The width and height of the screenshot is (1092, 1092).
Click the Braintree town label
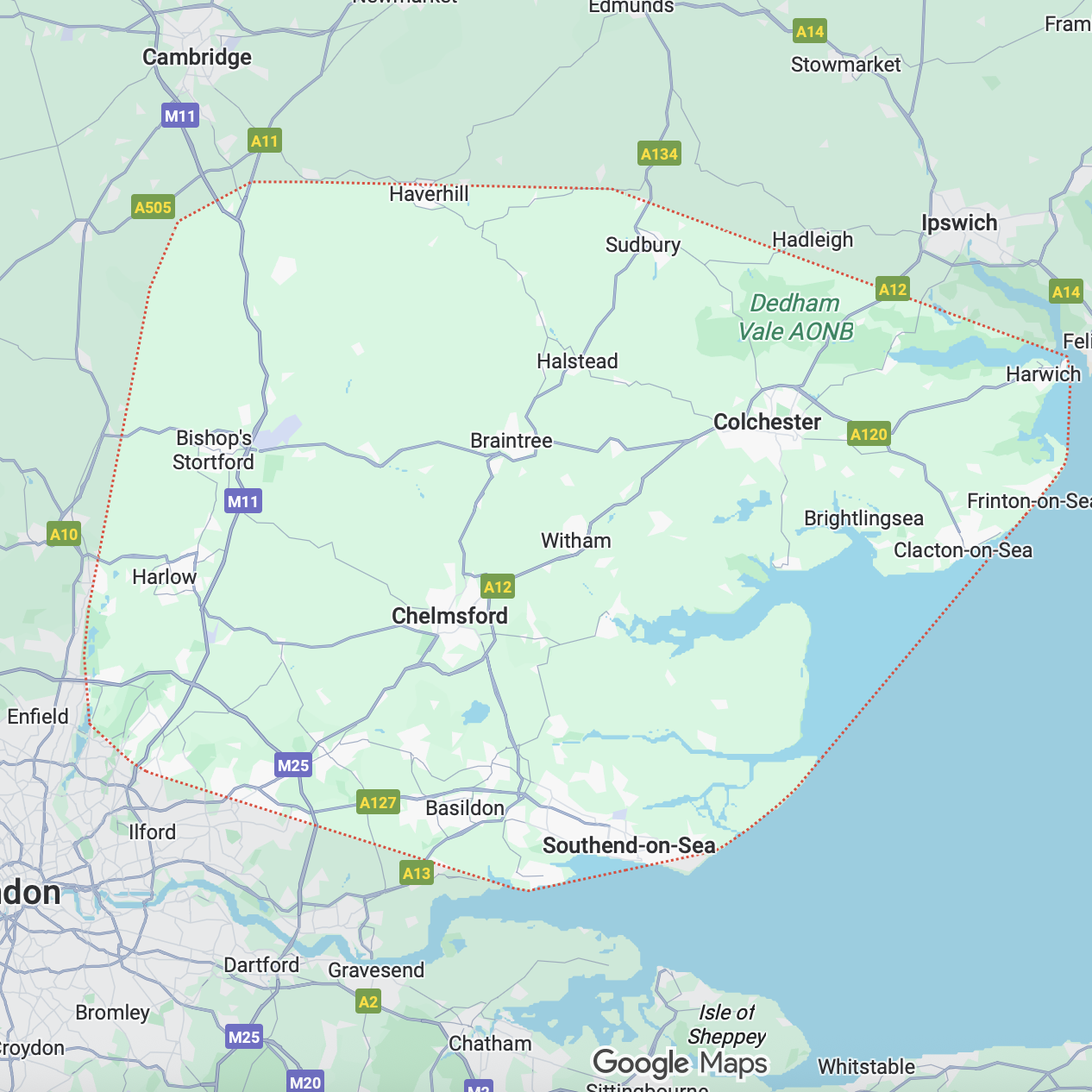tap(511, 441)
